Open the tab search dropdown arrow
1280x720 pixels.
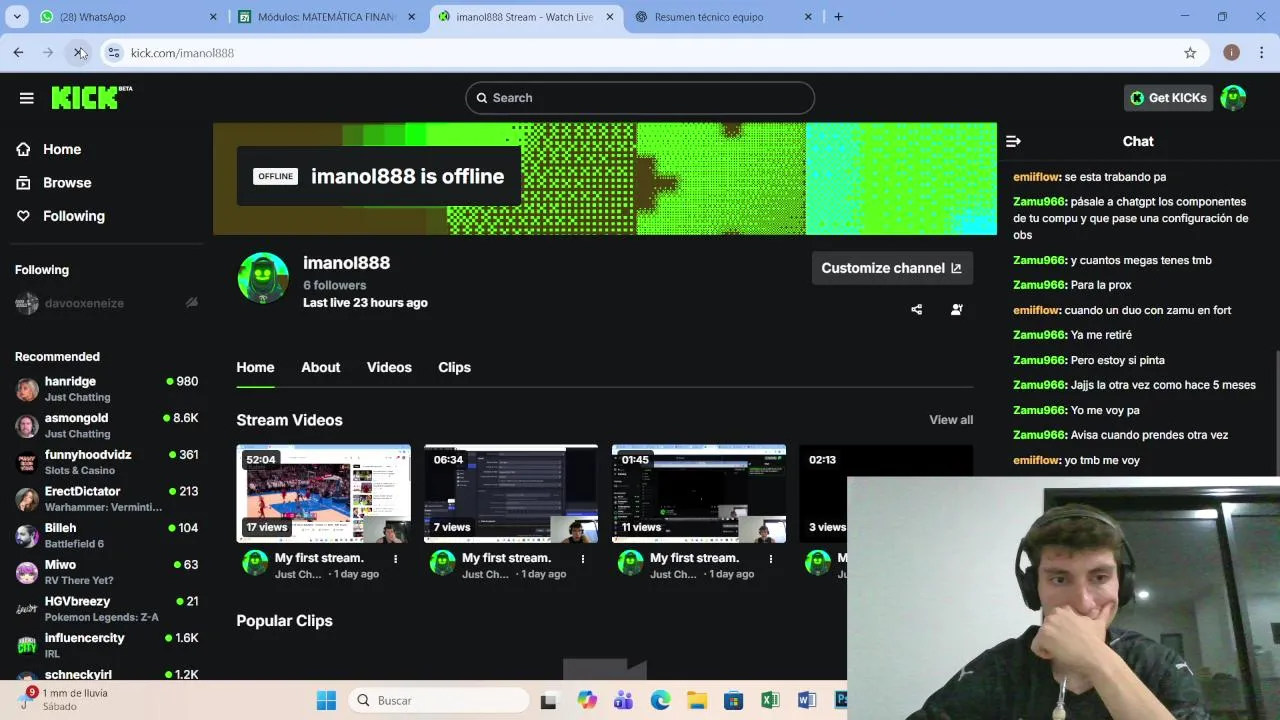point(17,17)
